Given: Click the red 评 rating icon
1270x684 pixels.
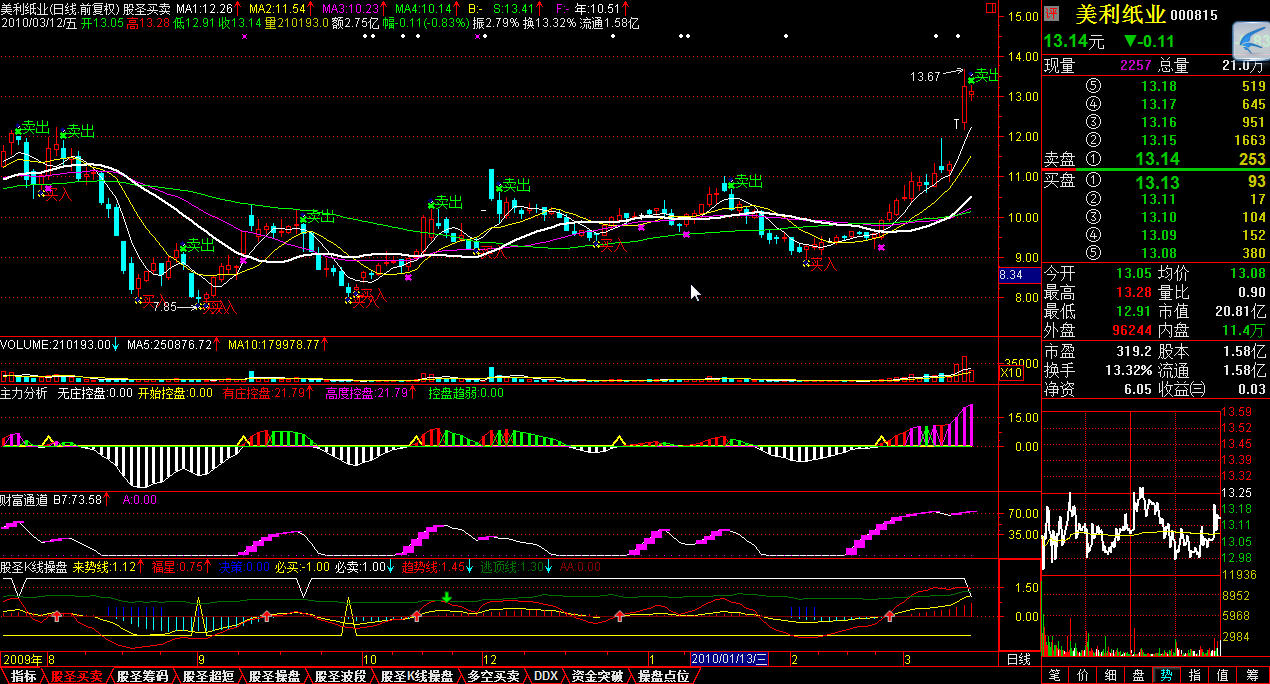Looking at the screenshot, I should pos(1051,13).
